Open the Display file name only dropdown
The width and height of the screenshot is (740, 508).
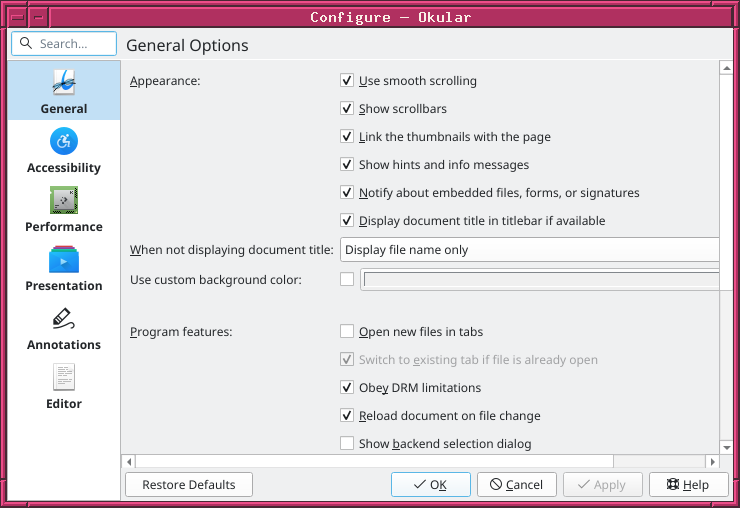(530, 250)
